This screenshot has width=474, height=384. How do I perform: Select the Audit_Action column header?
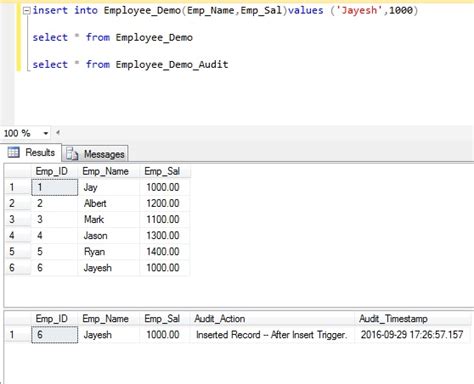(272, 319)
